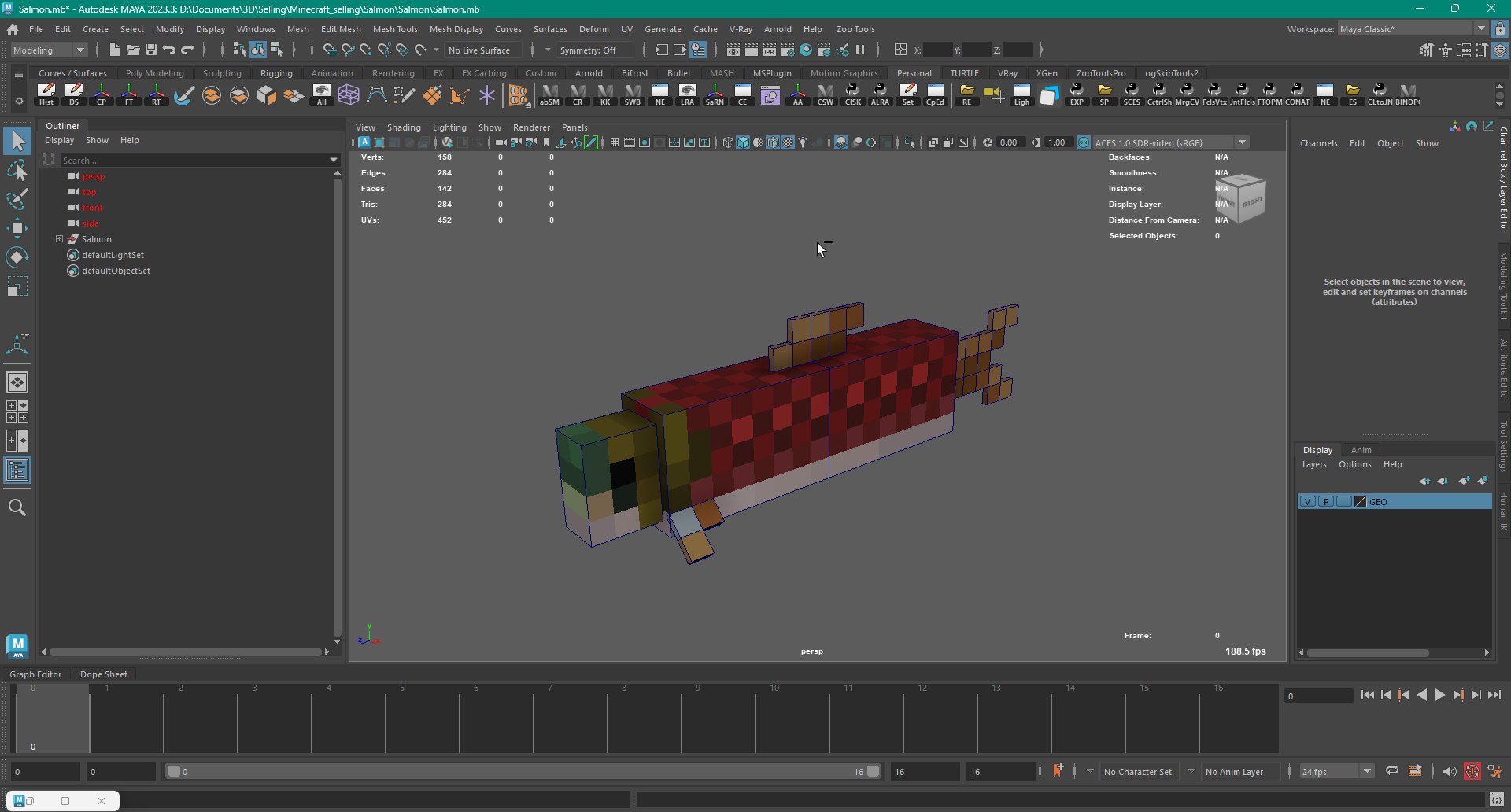This screenshot has width=1511, height=812.
Task: Click the view cube RIGHT face
Action: coord(1252,202)
